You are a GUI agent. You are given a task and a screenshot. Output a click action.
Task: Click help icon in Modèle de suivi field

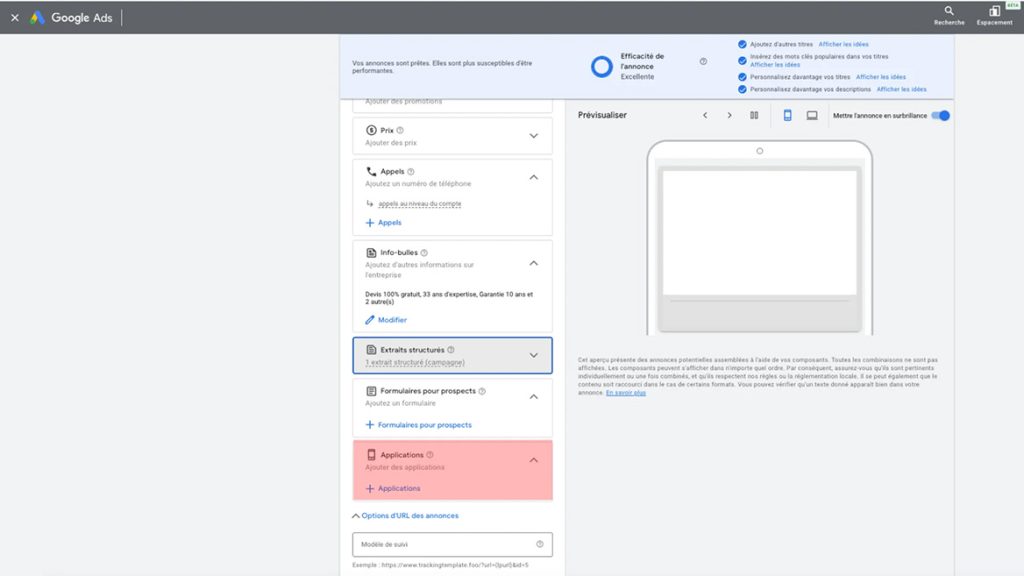[x=539, y=544]
